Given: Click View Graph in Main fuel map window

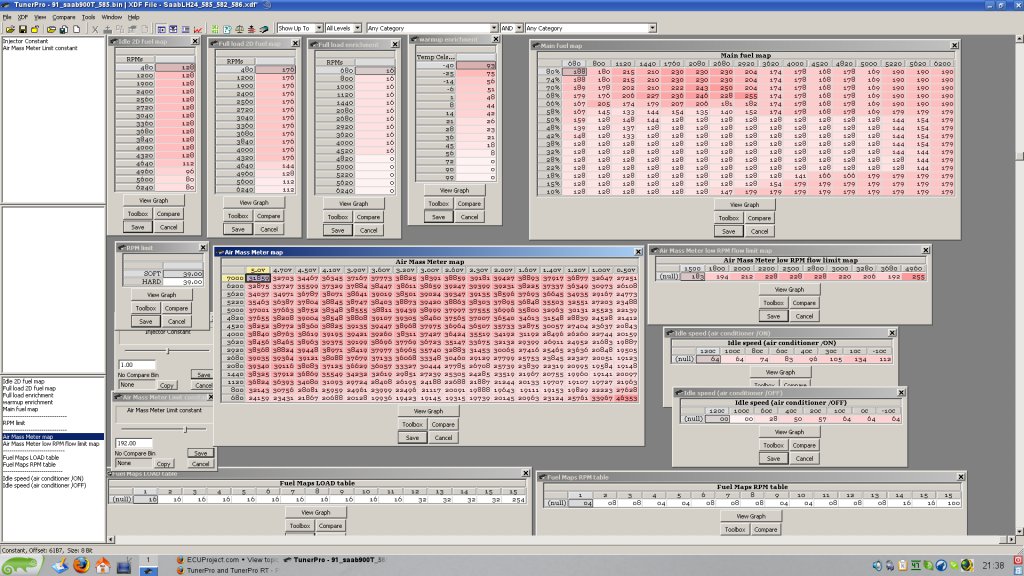Looking at the screenshot, I should point(744,204).
